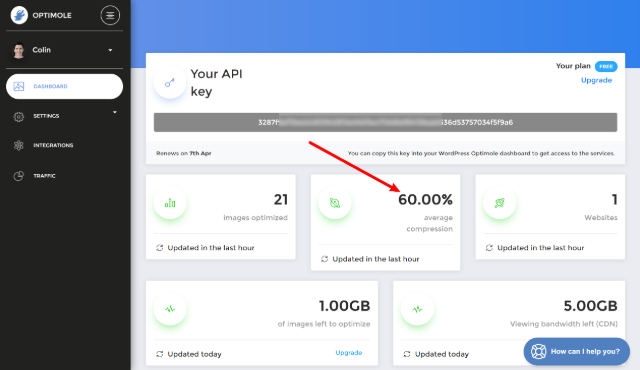Click the Websites count of 1
Screen dimensions: 640x370
(x=614, y=199)
